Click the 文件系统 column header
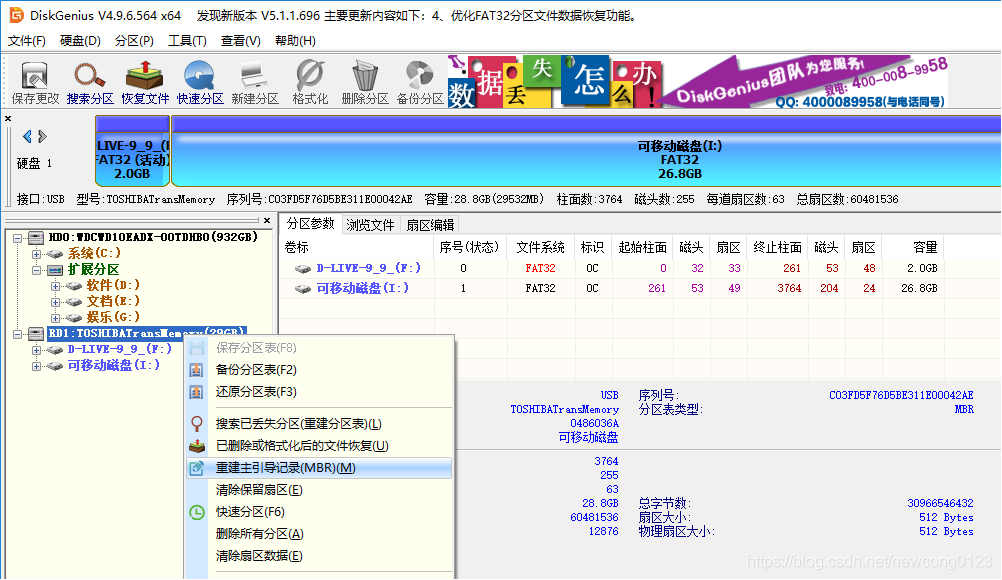The image size is (1002, 580). pos(541,247)
